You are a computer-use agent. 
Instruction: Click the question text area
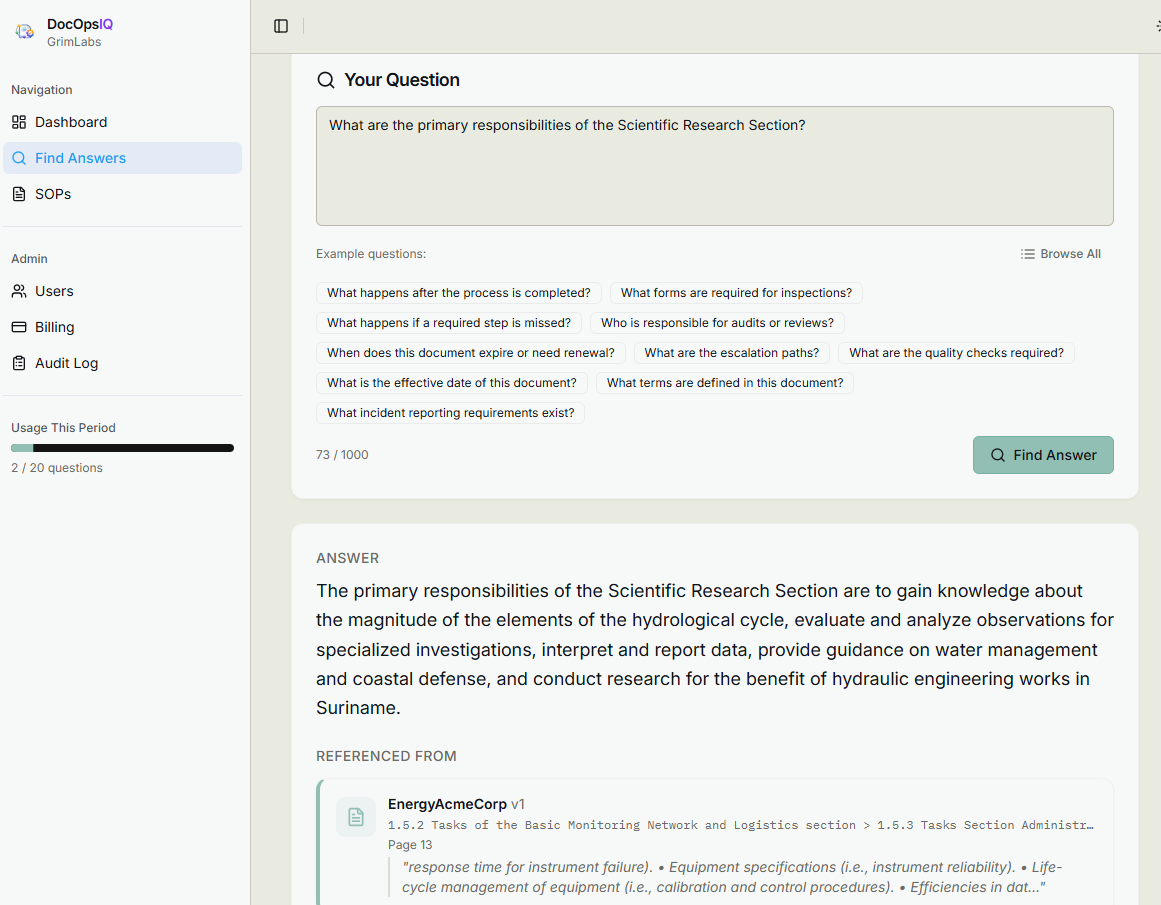pyautogui.click(x=715, y=166)
